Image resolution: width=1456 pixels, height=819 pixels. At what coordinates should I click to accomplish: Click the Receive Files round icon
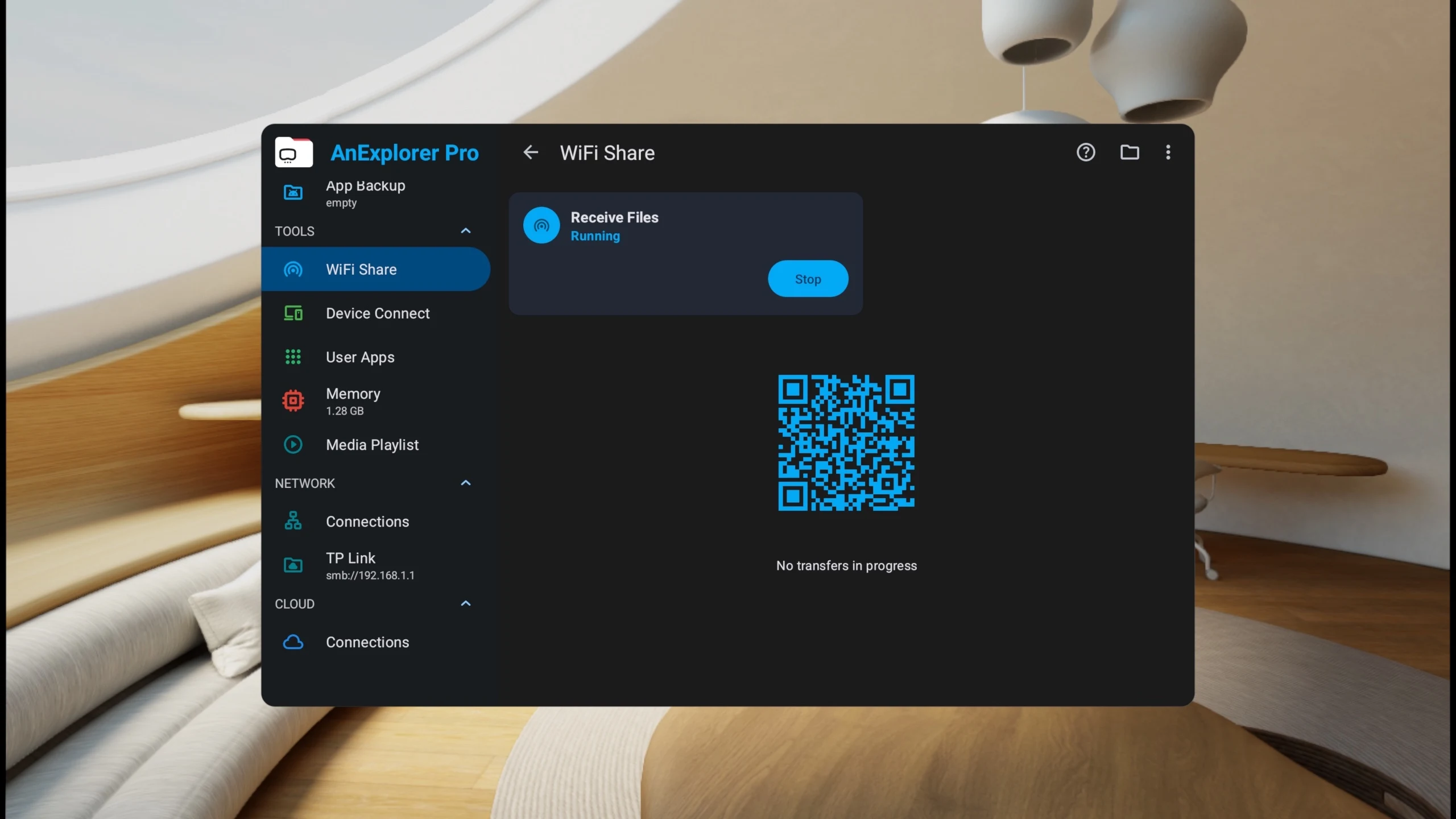(541, 225)
